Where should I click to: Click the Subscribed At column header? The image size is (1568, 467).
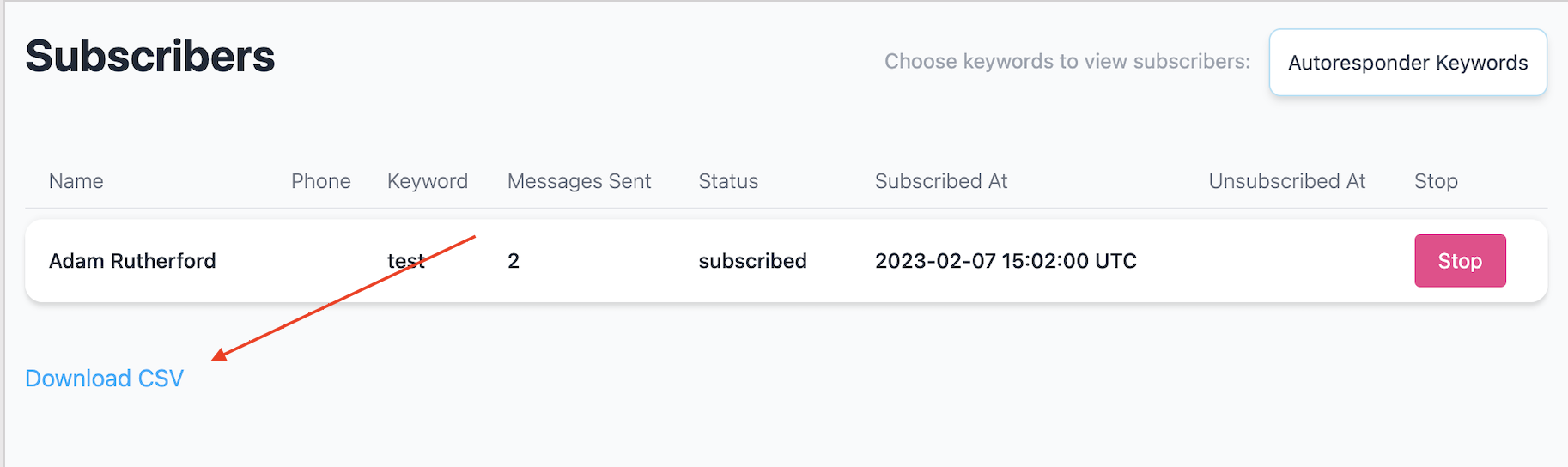[x=940, y=181]
